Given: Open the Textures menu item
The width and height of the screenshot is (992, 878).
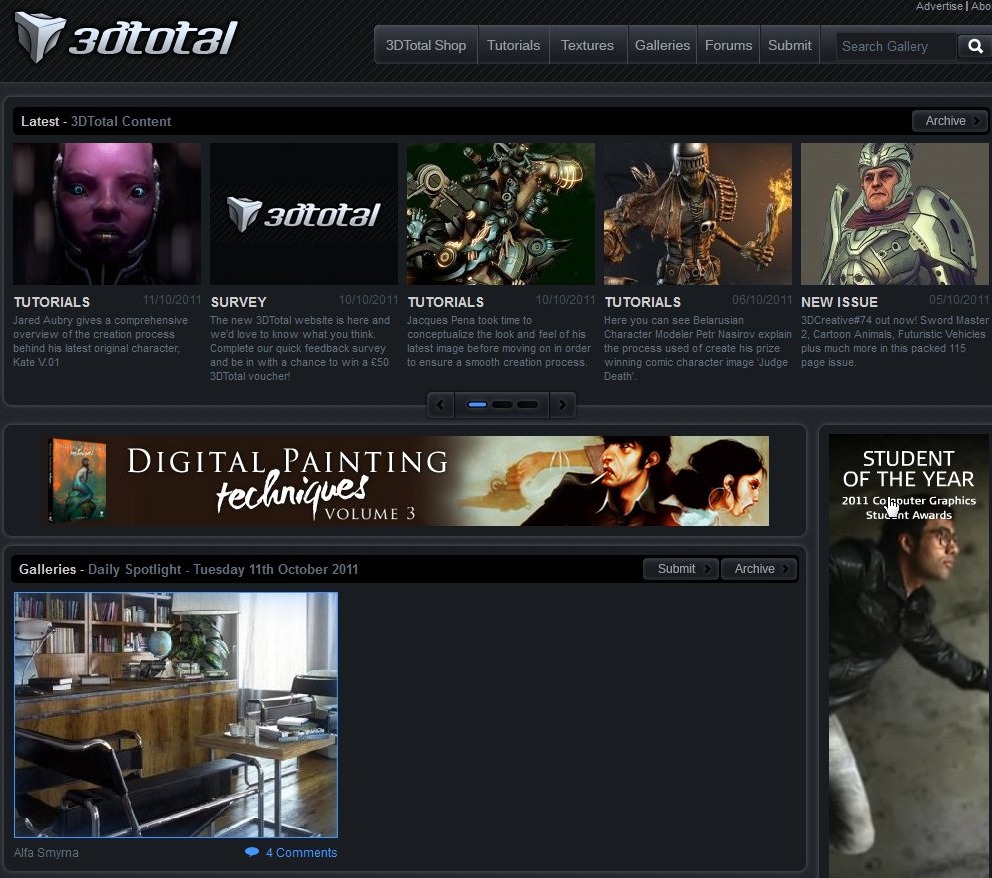Looking at the screenshot, I should point(587,46).
